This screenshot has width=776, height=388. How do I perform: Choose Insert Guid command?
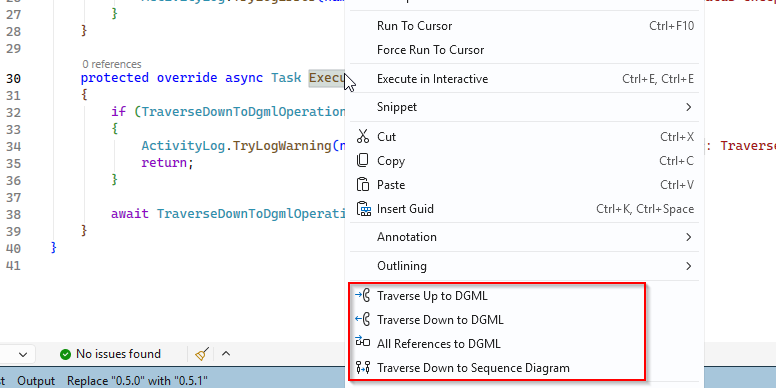point(524,209)
